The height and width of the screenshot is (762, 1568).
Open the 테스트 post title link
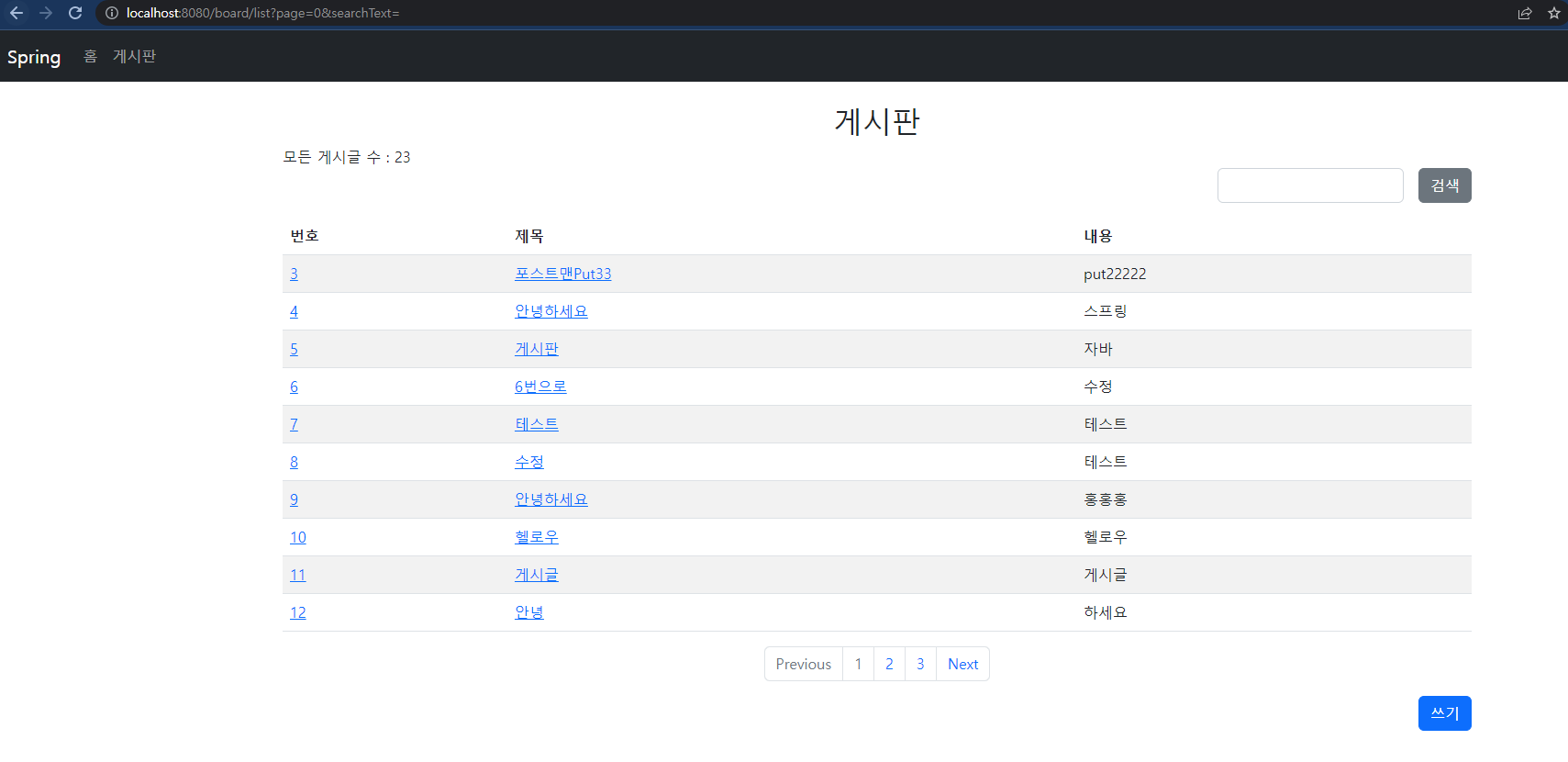coord(537,424)
